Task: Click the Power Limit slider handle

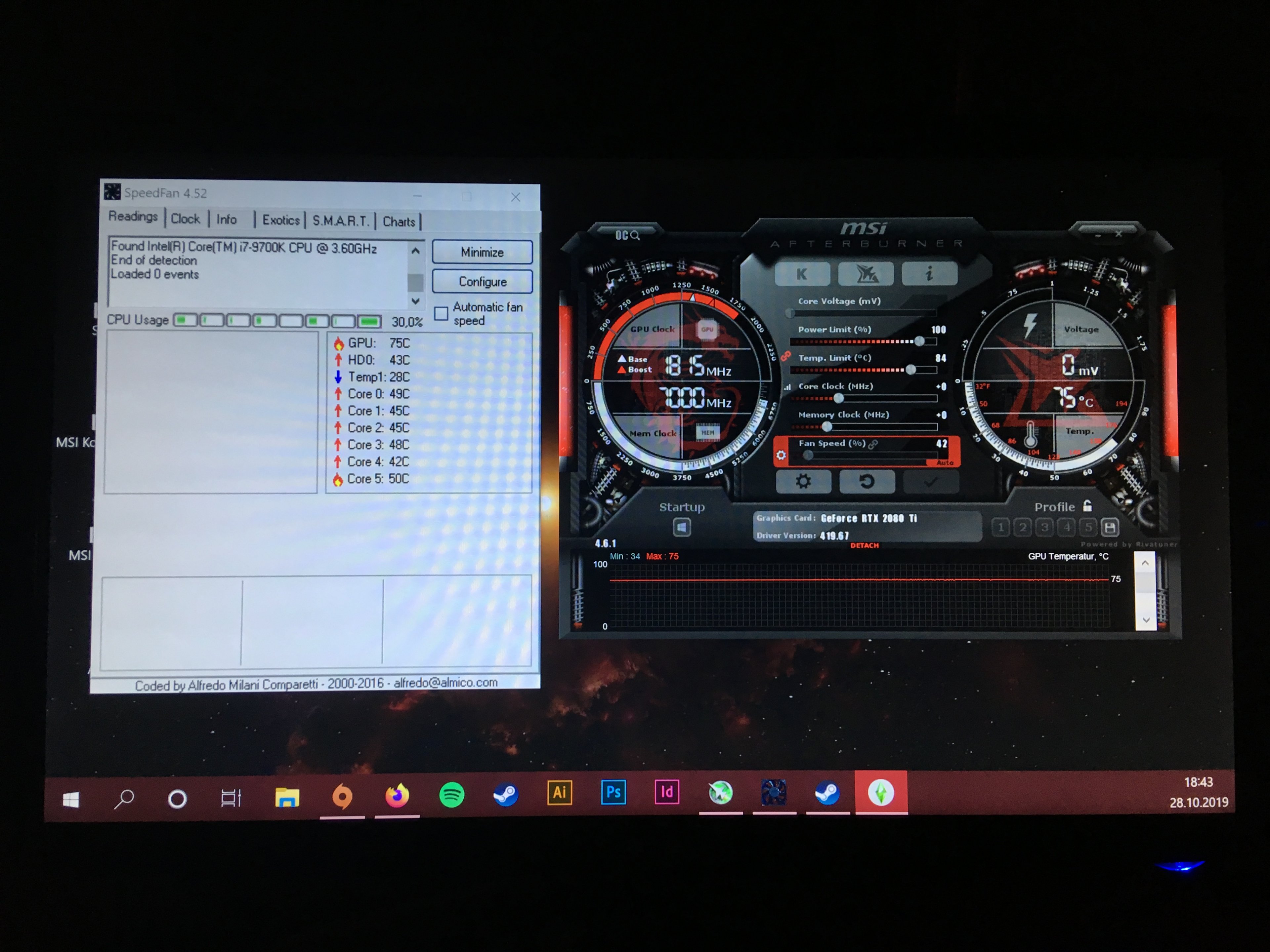Action: click(x=919, y=341)
